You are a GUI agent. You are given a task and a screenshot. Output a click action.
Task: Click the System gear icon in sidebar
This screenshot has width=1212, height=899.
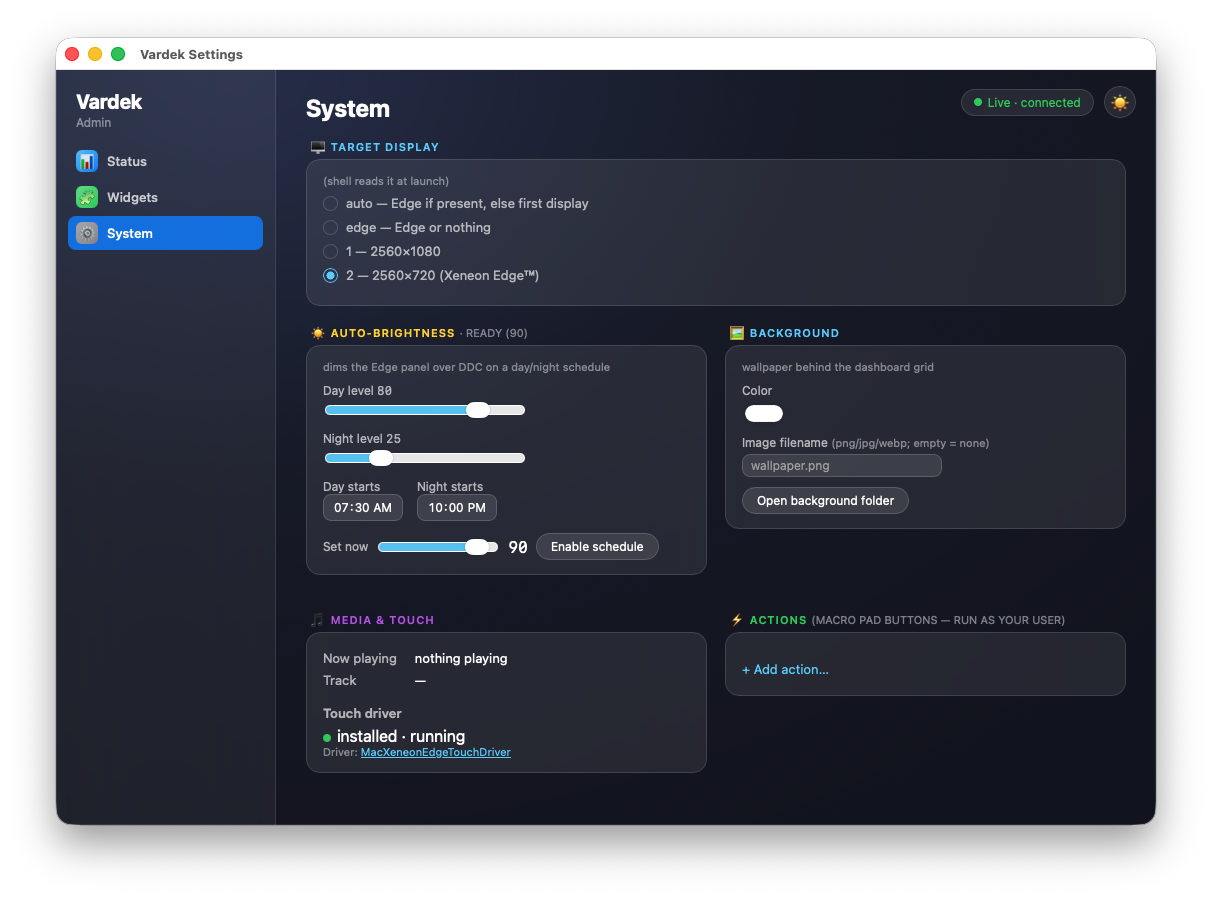click(x=87, y=233)
